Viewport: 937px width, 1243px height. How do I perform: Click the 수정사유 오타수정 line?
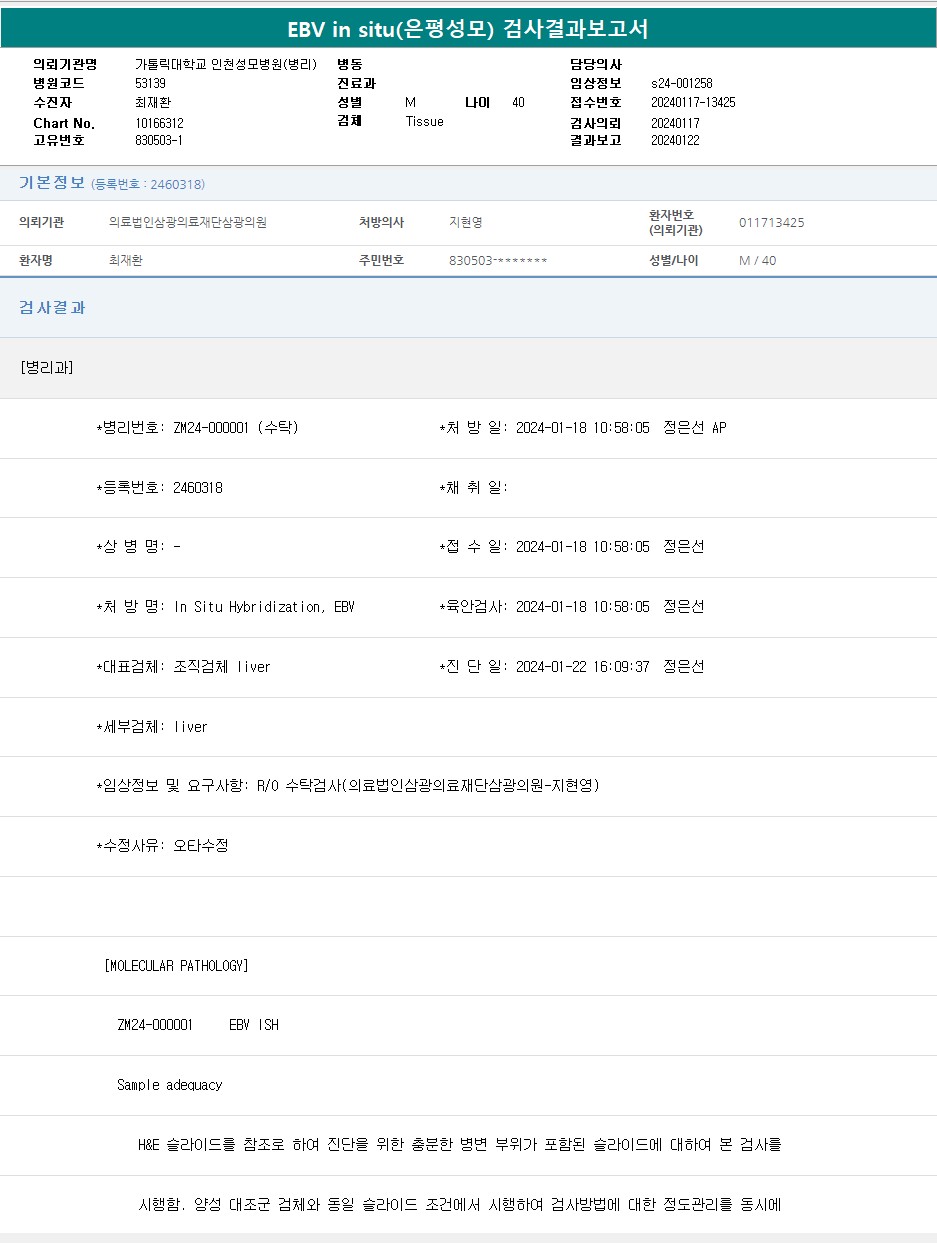[162, 846]
